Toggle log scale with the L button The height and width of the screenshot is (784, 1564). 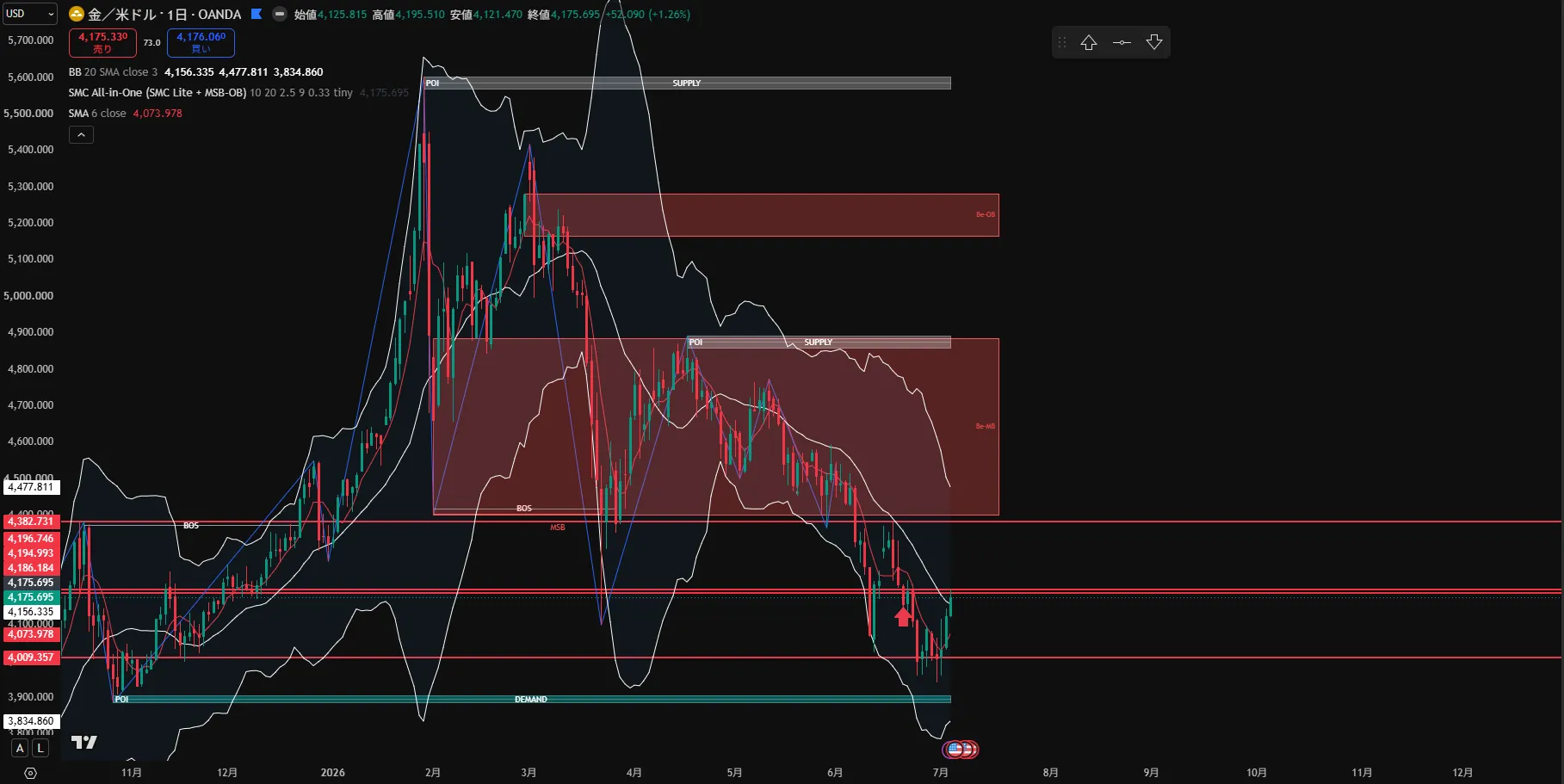(40, 748)
